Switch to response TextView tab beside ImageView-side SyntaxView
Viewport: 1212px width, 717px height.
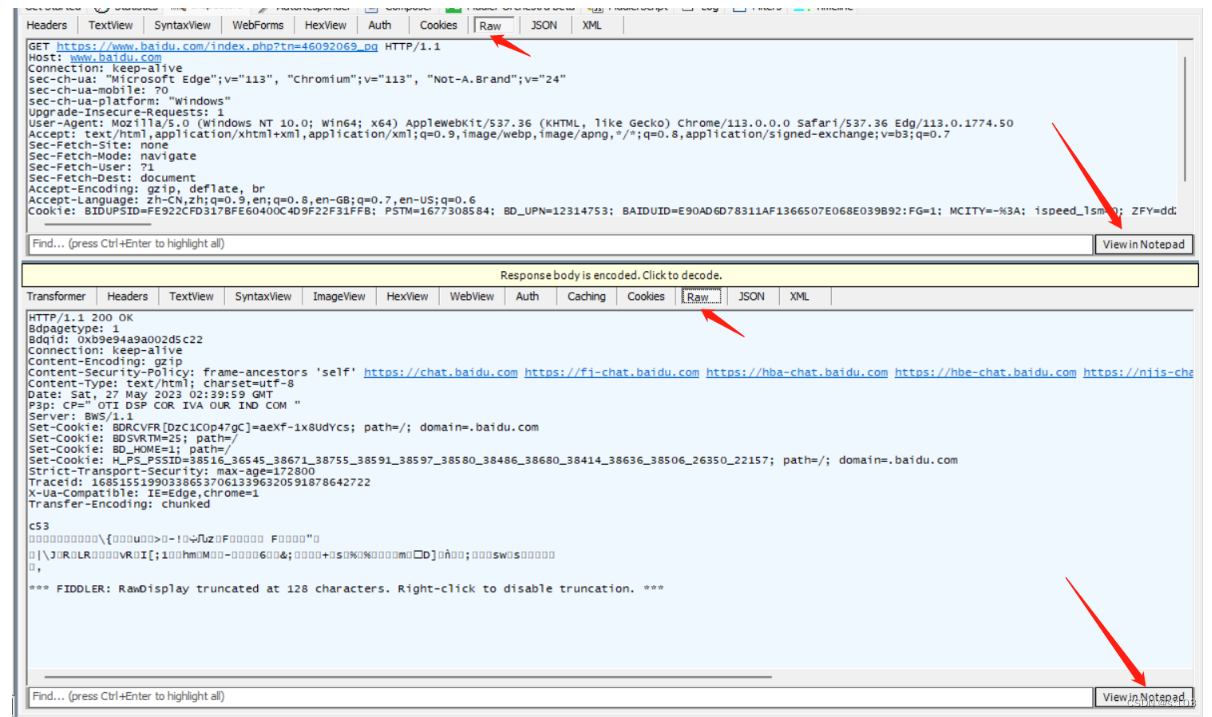click(x=191, y=296)
